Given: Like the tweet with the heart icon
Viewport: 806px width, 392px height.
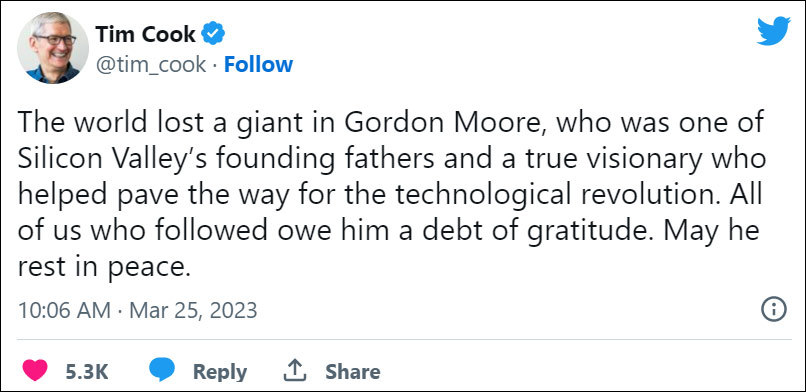Looking at the screenshot, I should (35, 370).
